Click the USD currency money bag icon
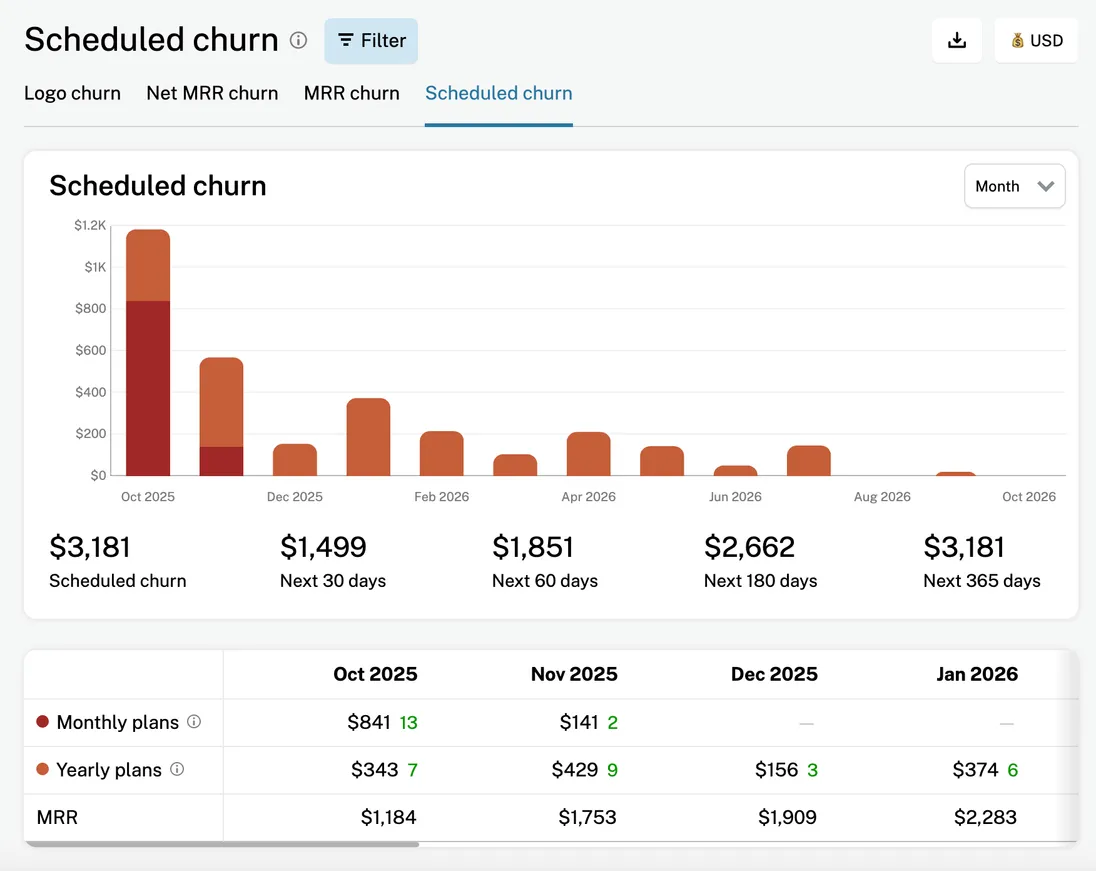This screenshot has width=1096, height=871. pyautogui.click(x=1016, y=41)
